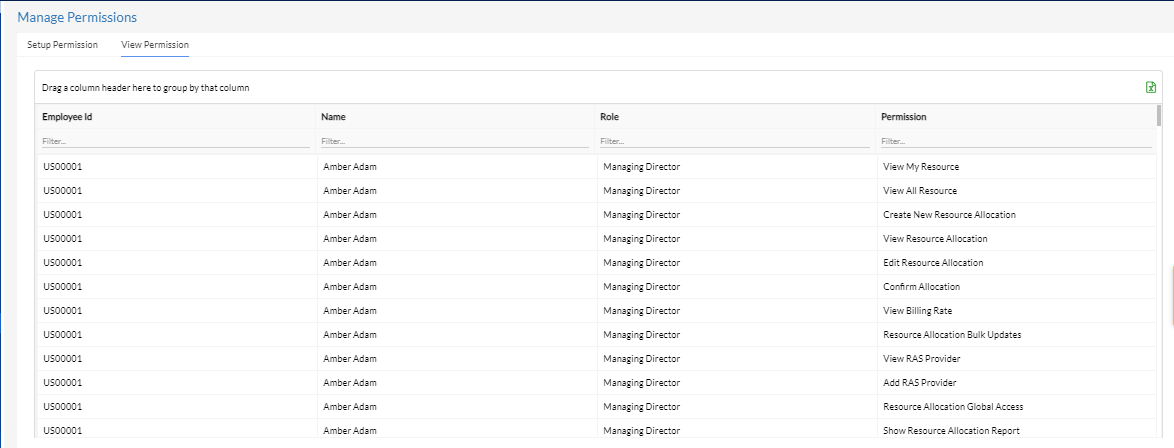This screenshot has width=1174, height=448.
Task: Select the View Permission tab
Action: (155, 45)
